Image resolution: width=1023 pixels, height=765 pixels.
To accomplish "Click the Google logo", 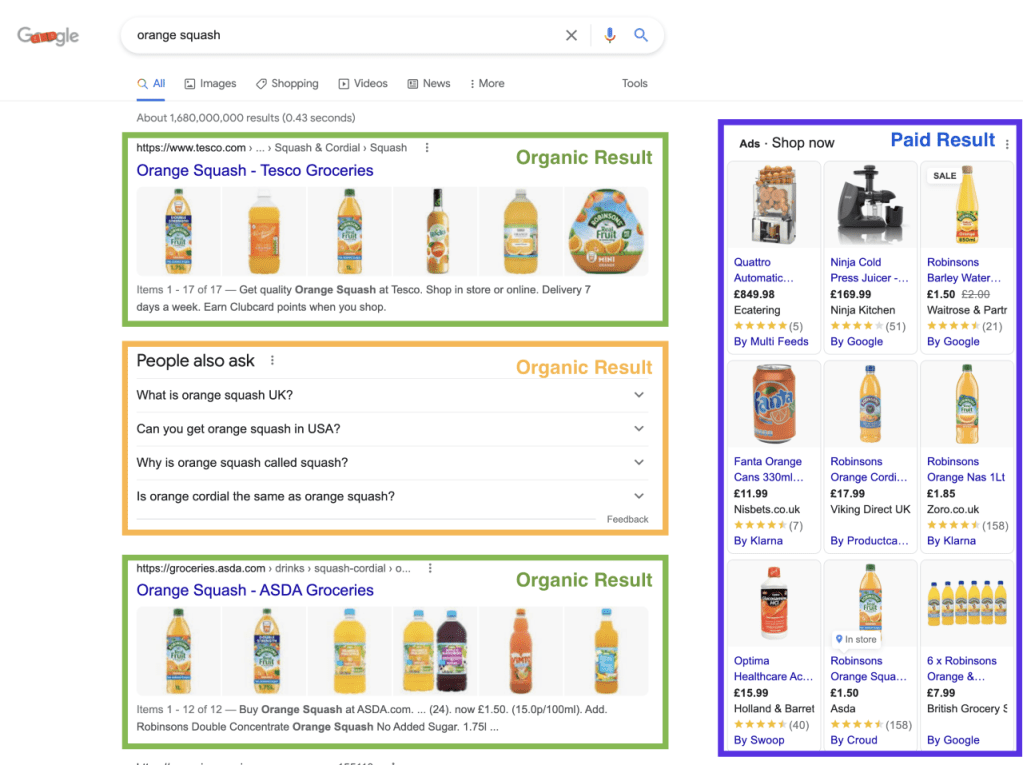I will pyautogui.click(x=48, y=35).
